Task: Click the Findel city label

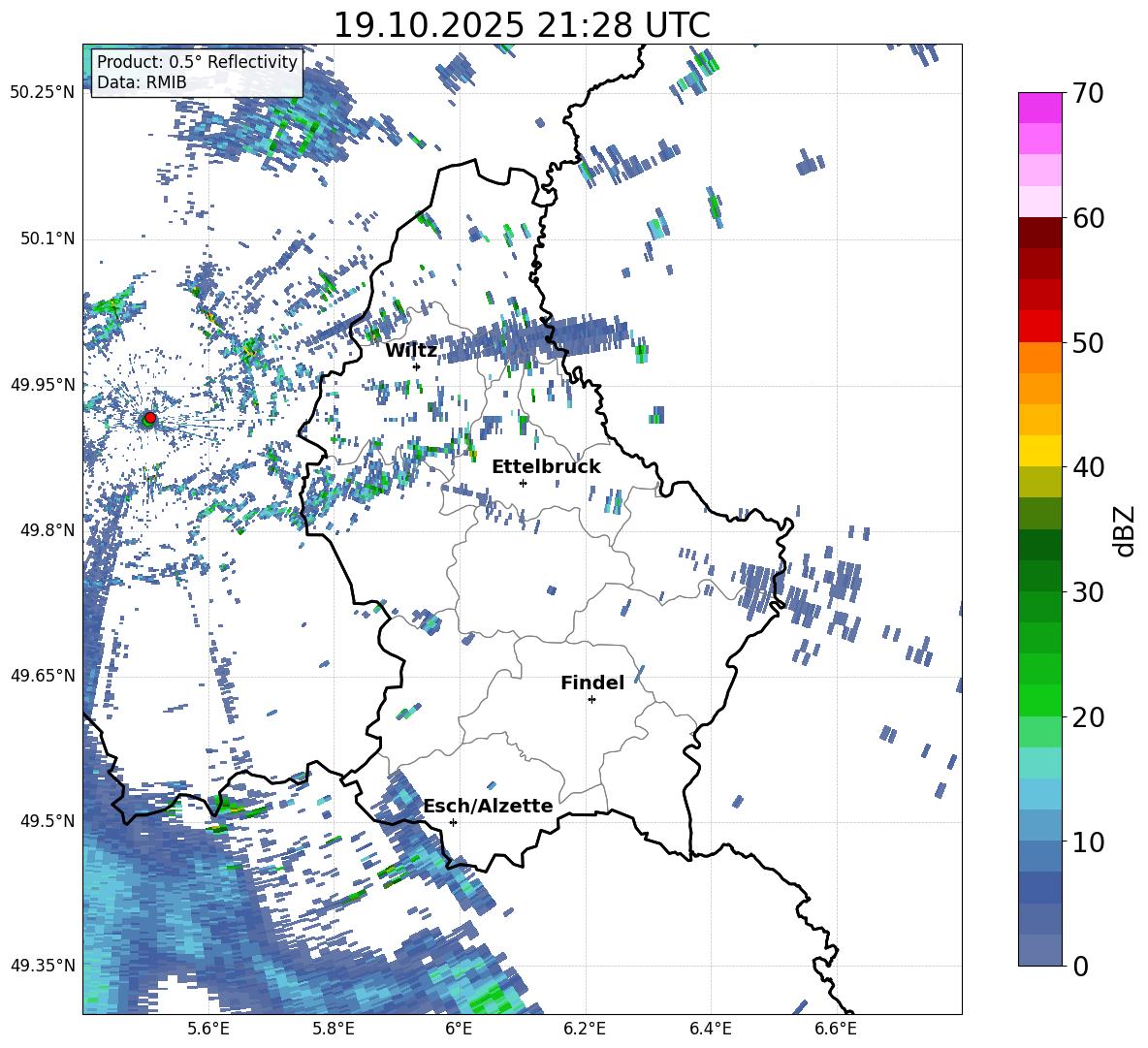Action: (x=592, y=683)
